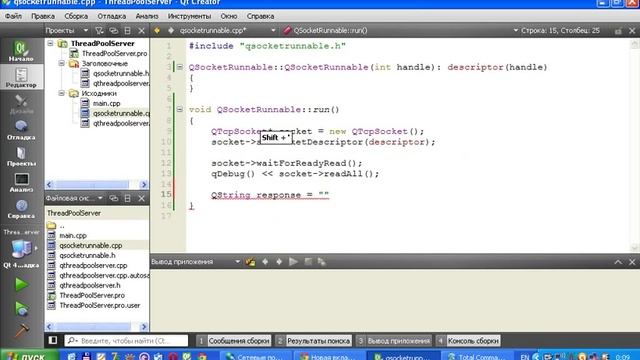Open the build target selector computer icon
Screen dimensions: 640x360
tap(21, 249)
